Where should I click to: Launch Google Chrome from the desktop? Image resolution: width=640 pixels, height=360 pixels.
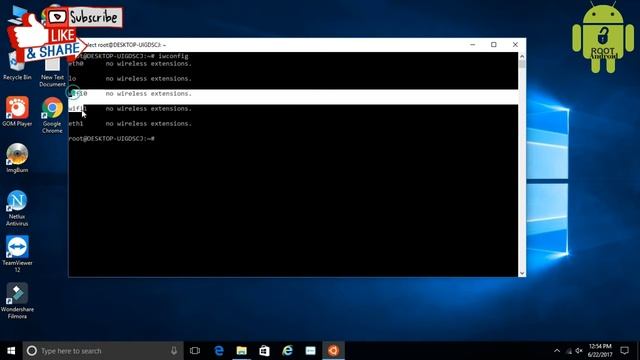[x=52, y=115]
